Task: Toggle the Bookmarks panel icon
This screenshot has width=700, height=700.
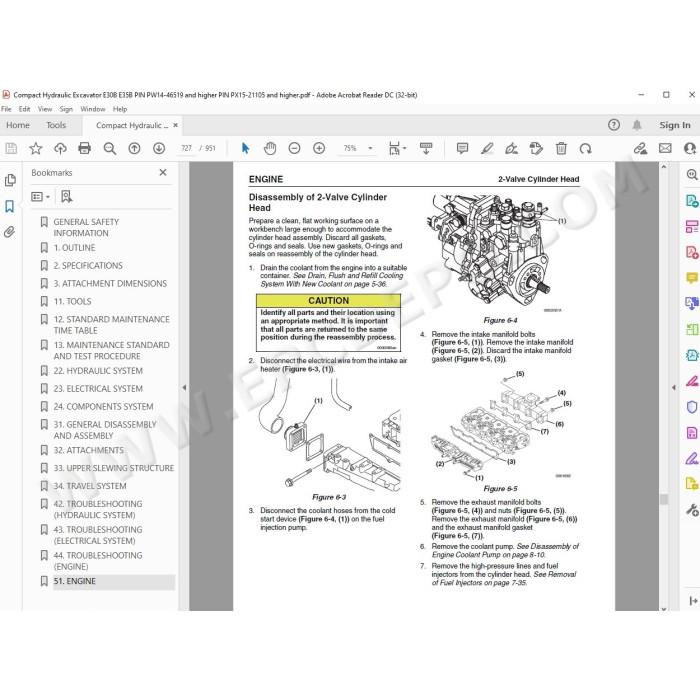Action: (x=9, y=206)
